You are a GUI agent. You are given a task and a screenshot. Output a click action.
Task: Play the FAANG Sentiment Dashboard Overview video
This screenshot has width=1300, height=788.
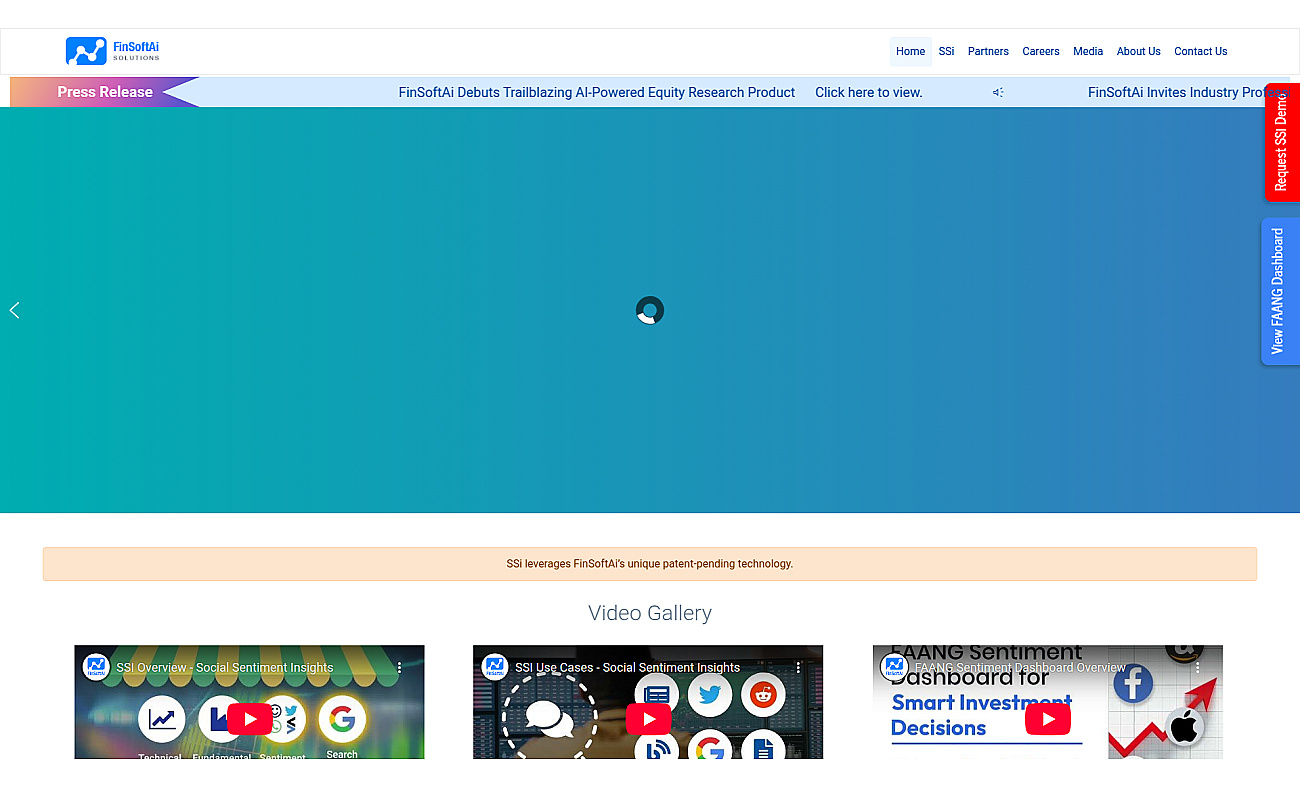[x=1048, y=719]
